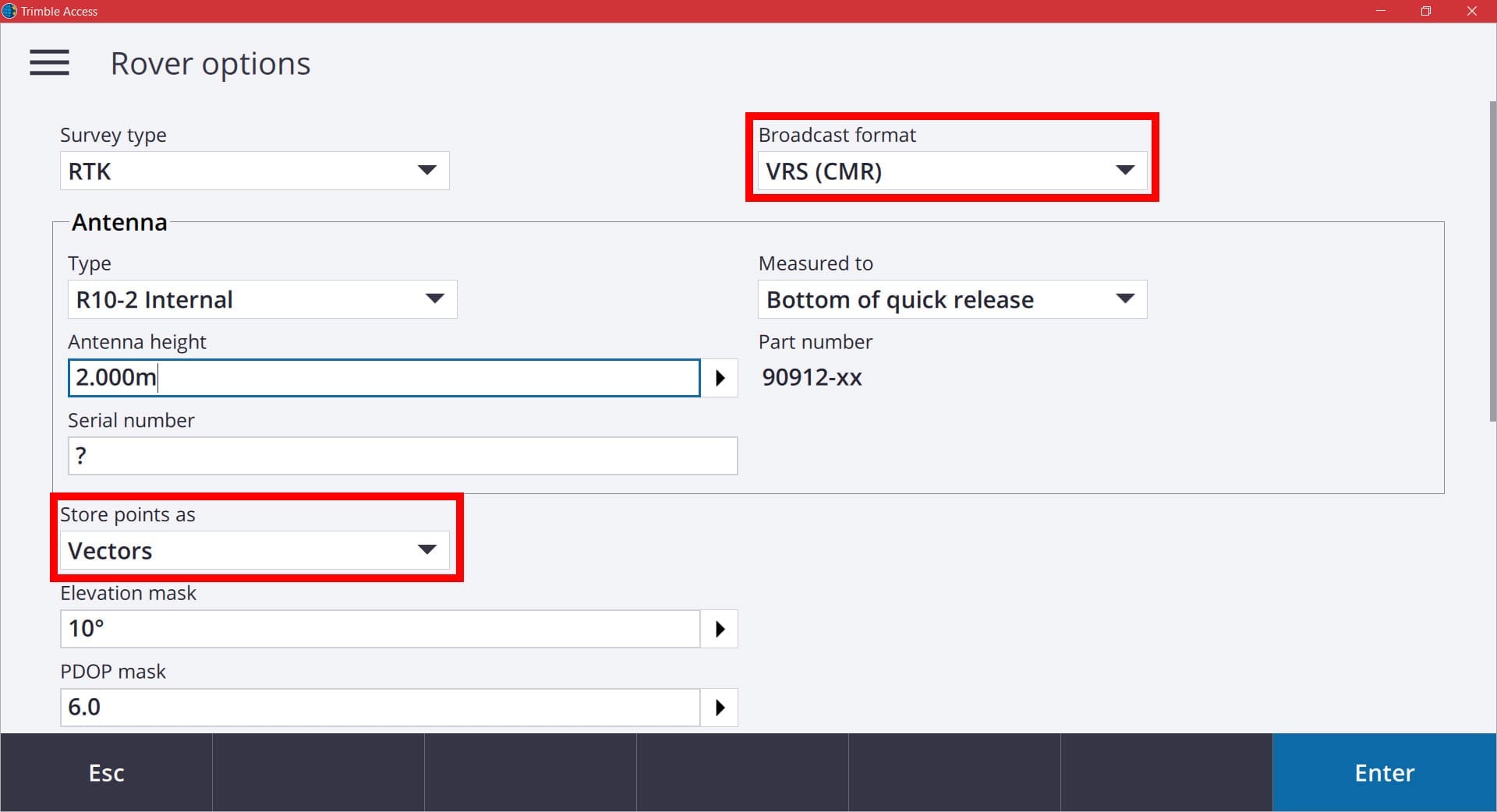Click the Antenna group heading
The height and width of the screenshot is (812, 1497).
pos(119,223)
